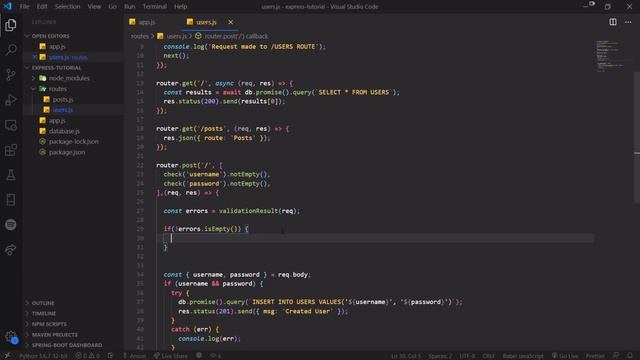
Task: Change the CRLF end-of-line sequence
Action: [489, 356]
